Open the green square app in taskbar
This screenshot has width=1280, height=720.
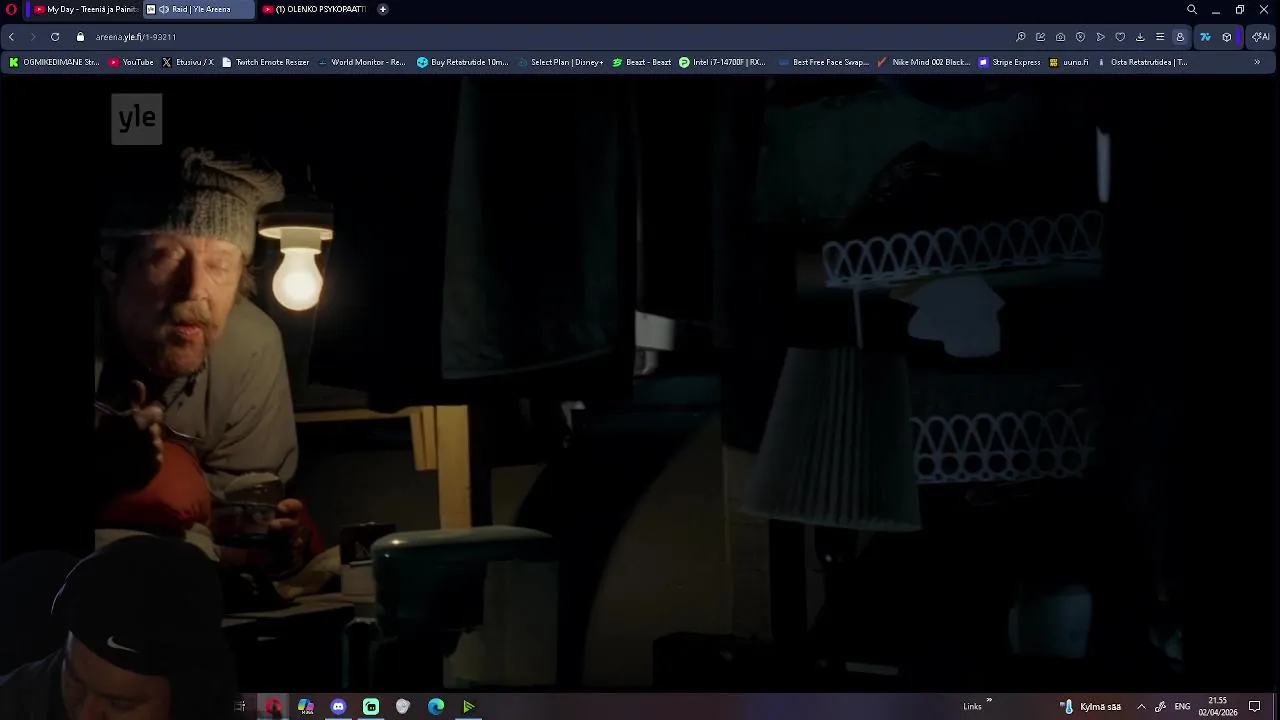[371, 706]
